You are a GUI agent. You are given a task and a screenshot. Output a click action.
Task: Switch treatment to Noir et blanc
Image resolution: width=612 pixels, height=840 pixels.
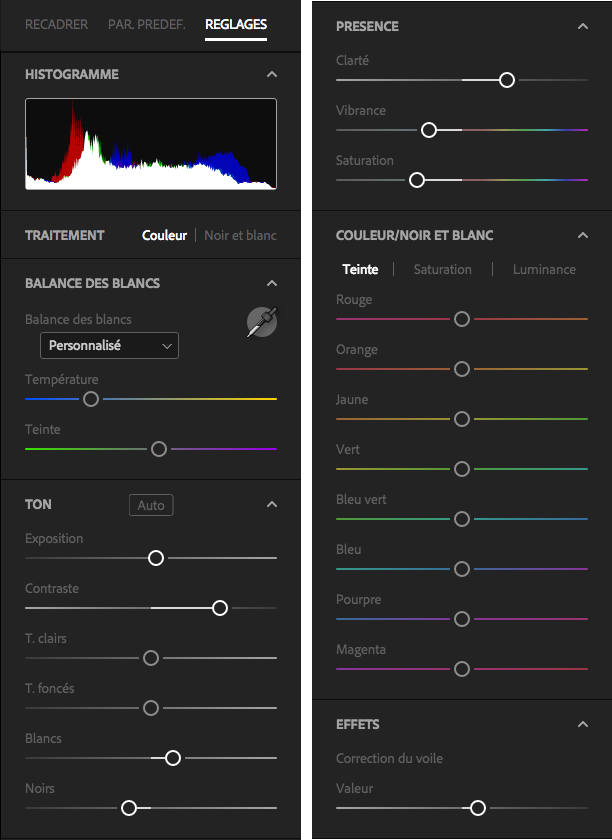click(241, 235)
